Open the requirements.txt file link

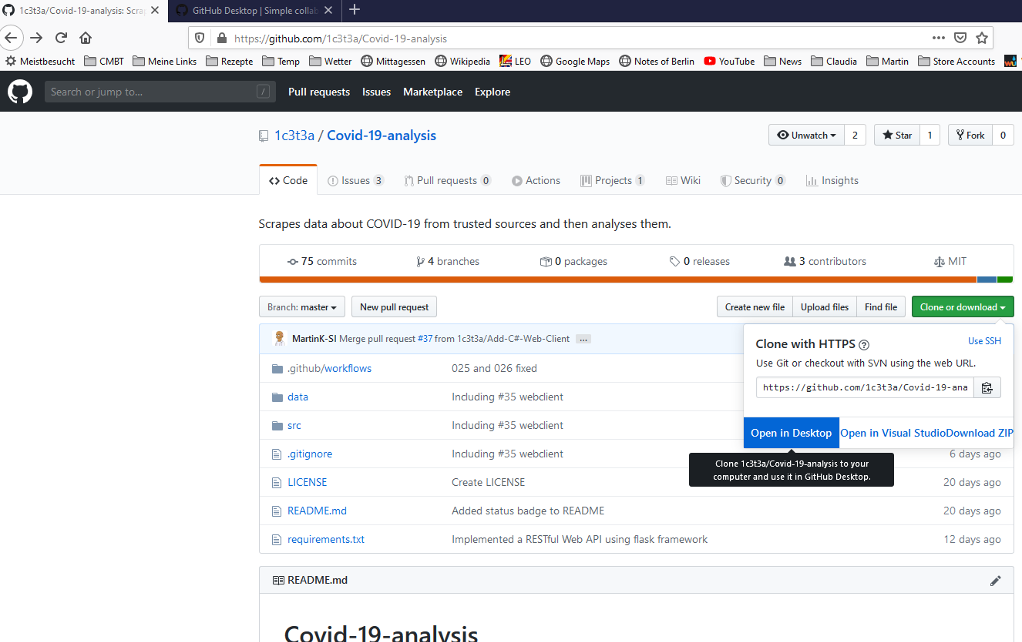coord(326,539)
